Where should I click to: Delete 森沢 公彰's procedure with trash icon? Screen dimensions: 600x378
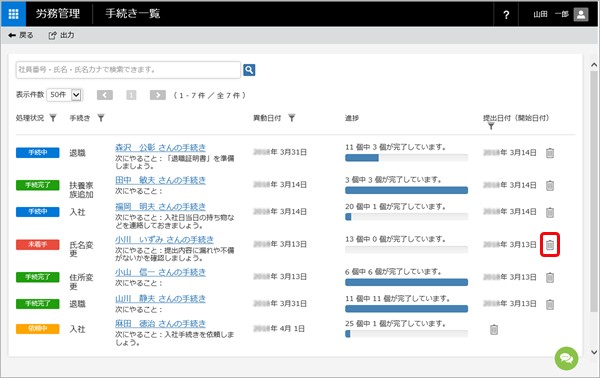coord(550,153)
